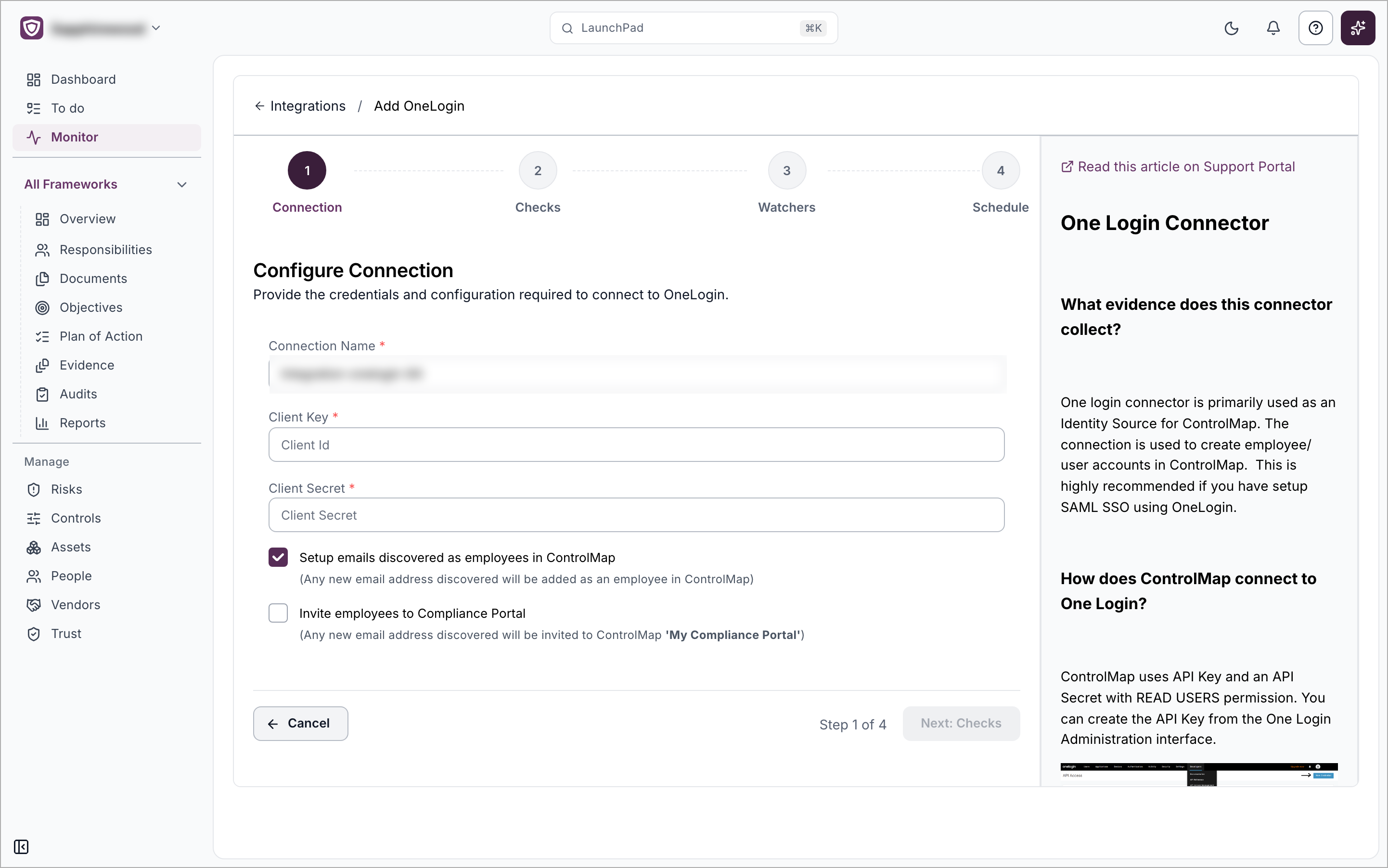Uncheck Setup emails discovered as employees
This screenshot has width=1388, height=868.
click(278, 557)
